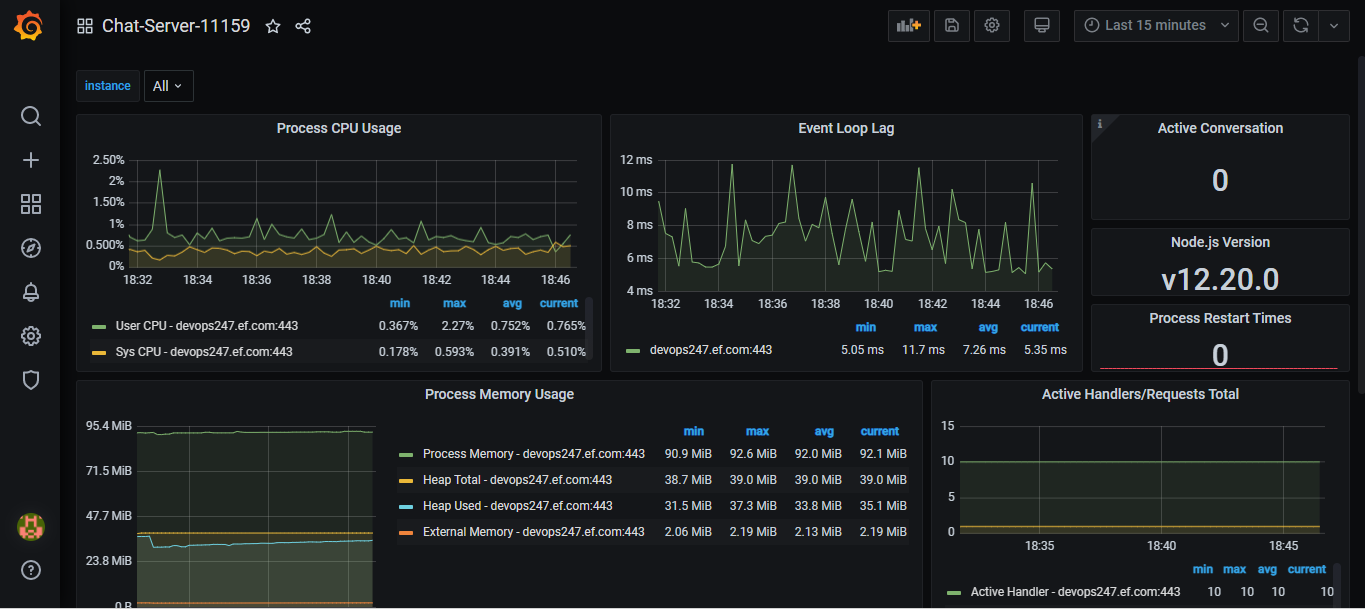Star the Chat-Server-11159 dashboard
This screenshot has width=1365, height=609.
click(273, 26)
